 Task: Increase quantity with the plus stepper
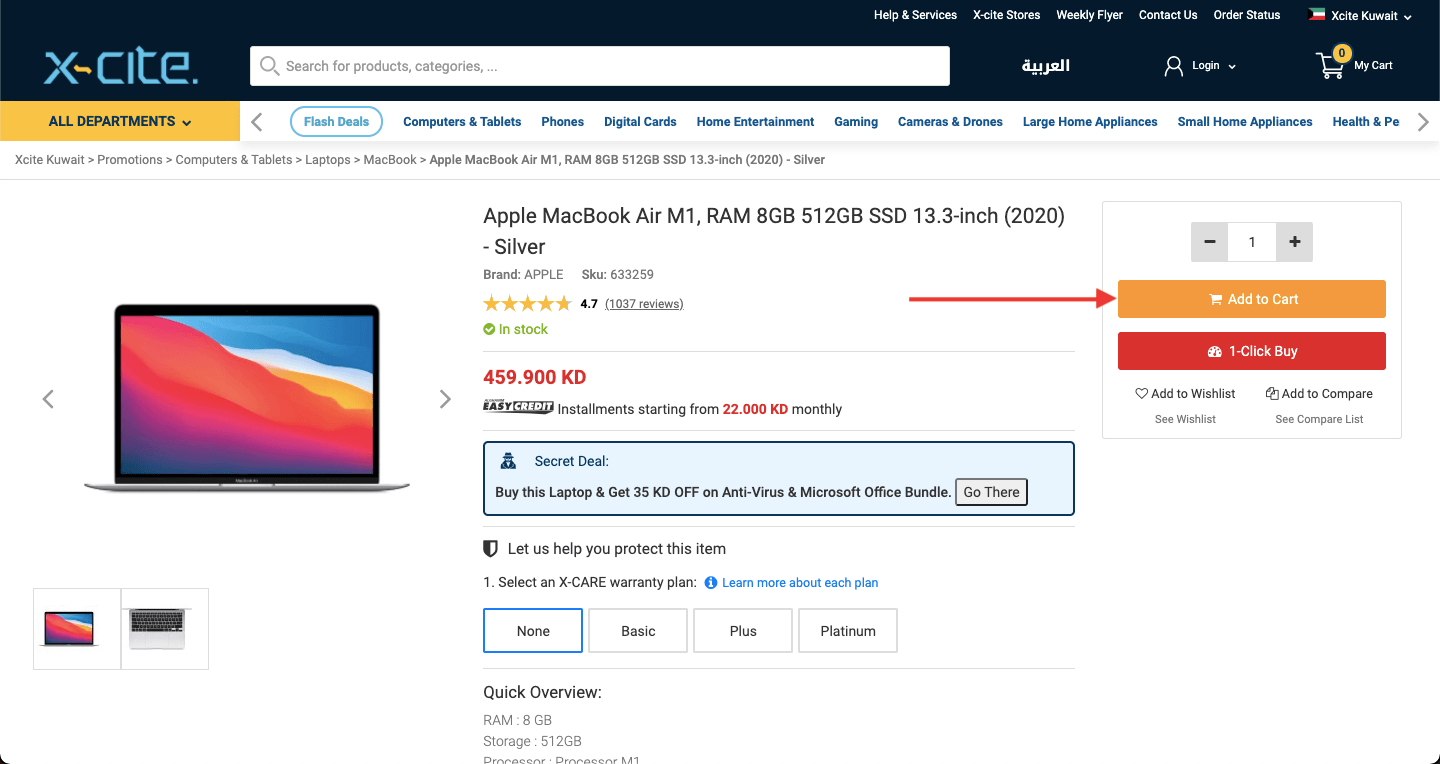[1294, 241]
